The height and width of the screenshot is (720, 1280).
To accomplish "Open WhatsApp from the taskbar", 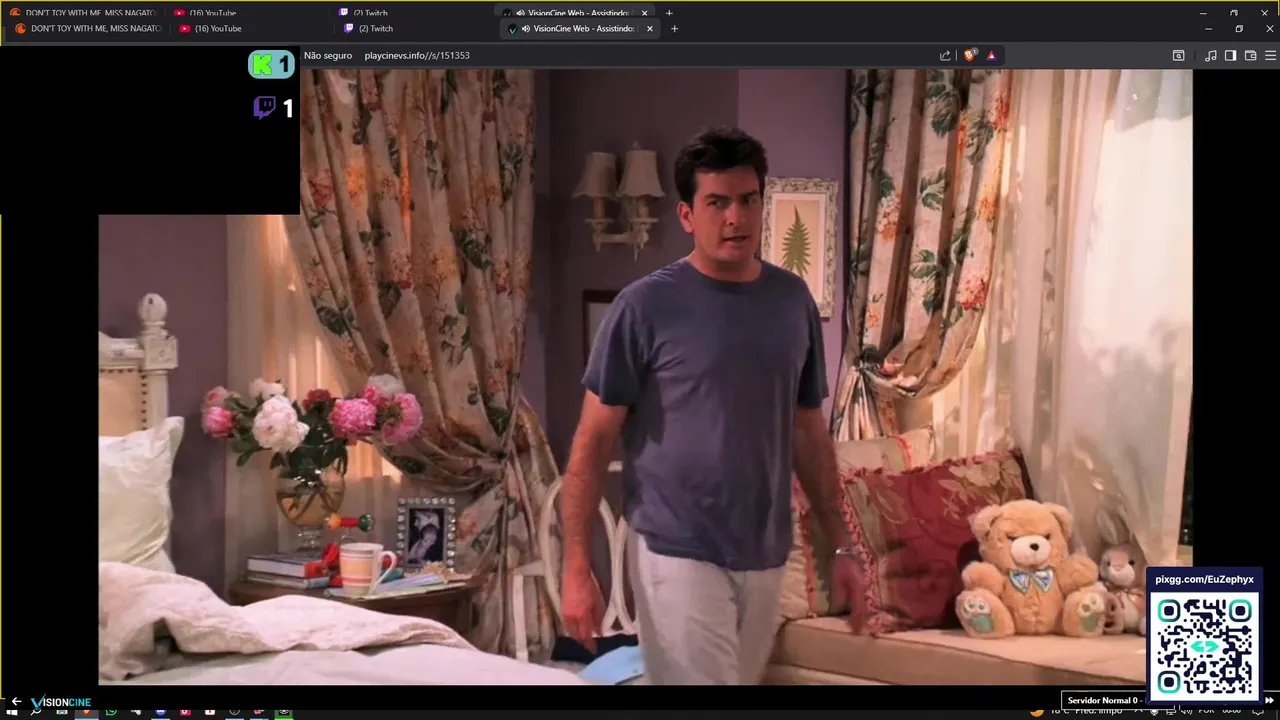I will 111,712.
